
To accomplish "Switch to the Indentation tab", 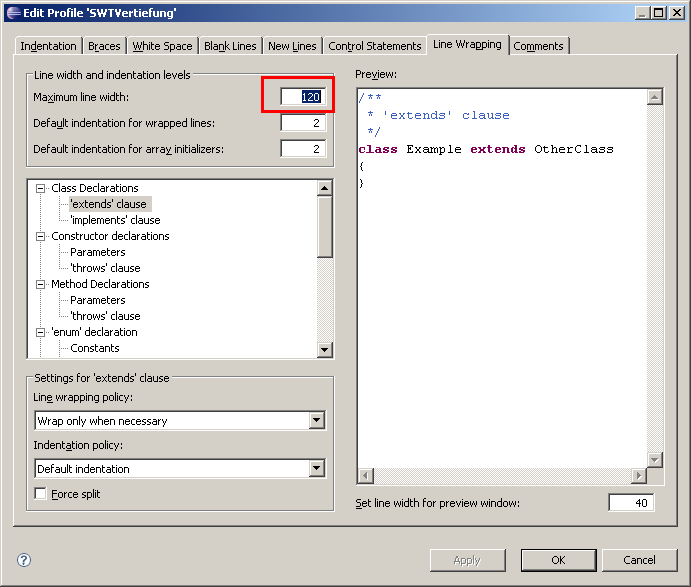I will coord(48,46).
